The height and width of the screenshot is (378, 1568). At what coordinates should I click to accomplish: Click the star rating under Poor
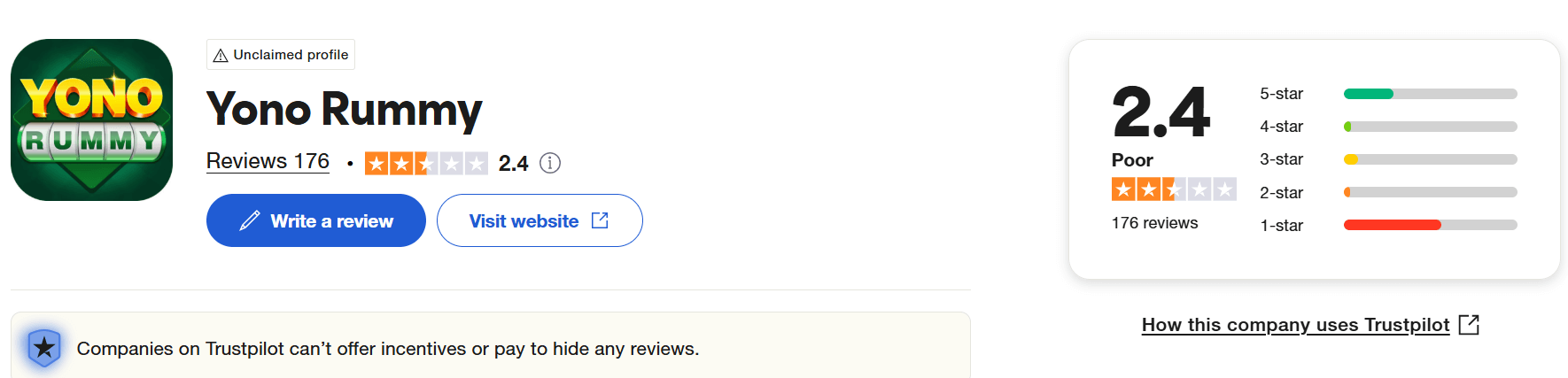(1174, 189)
